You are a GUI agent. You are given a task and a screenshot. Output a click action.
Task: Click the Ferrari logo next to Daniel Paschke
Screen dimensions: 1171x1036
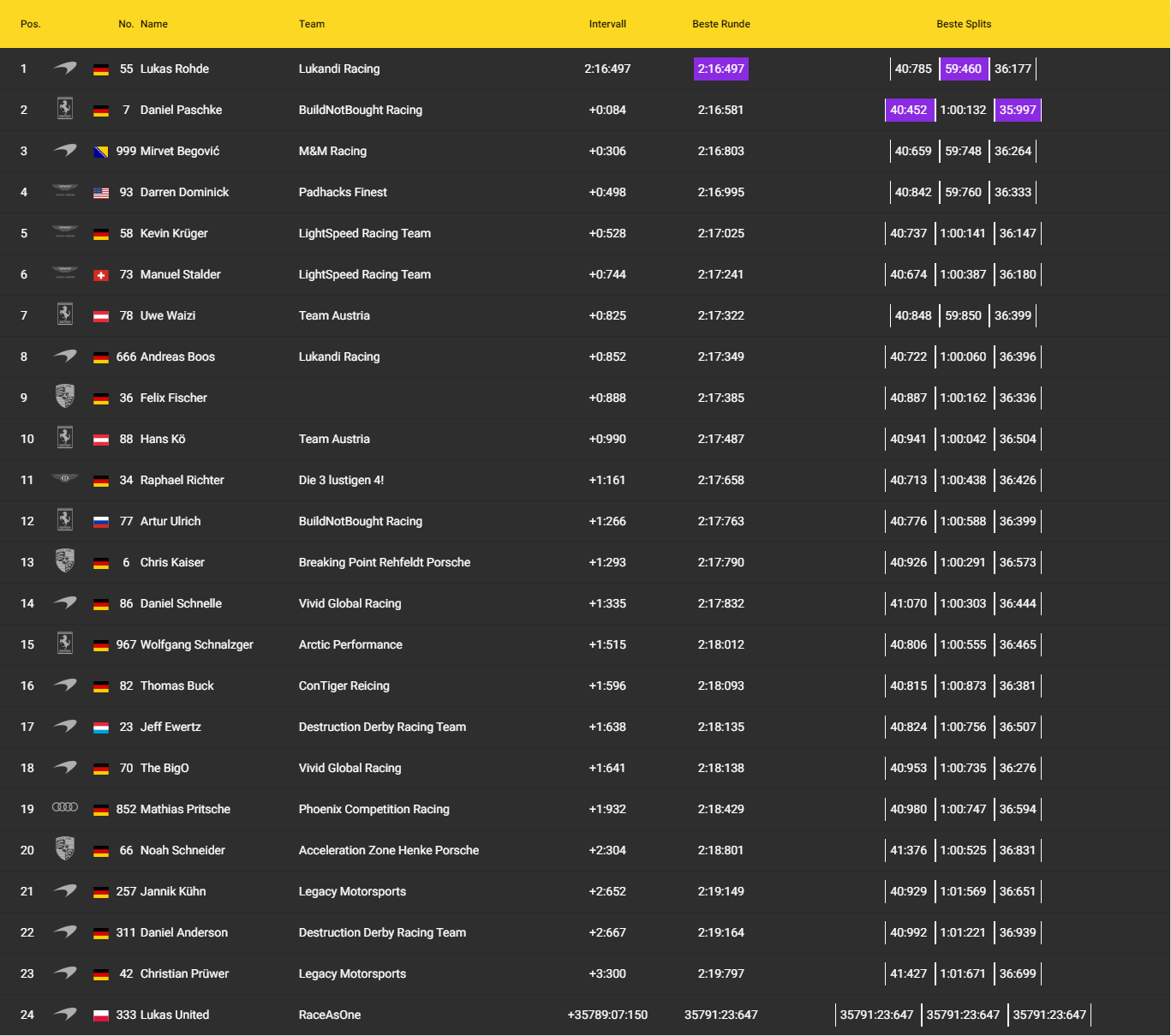tap(65, 109)
